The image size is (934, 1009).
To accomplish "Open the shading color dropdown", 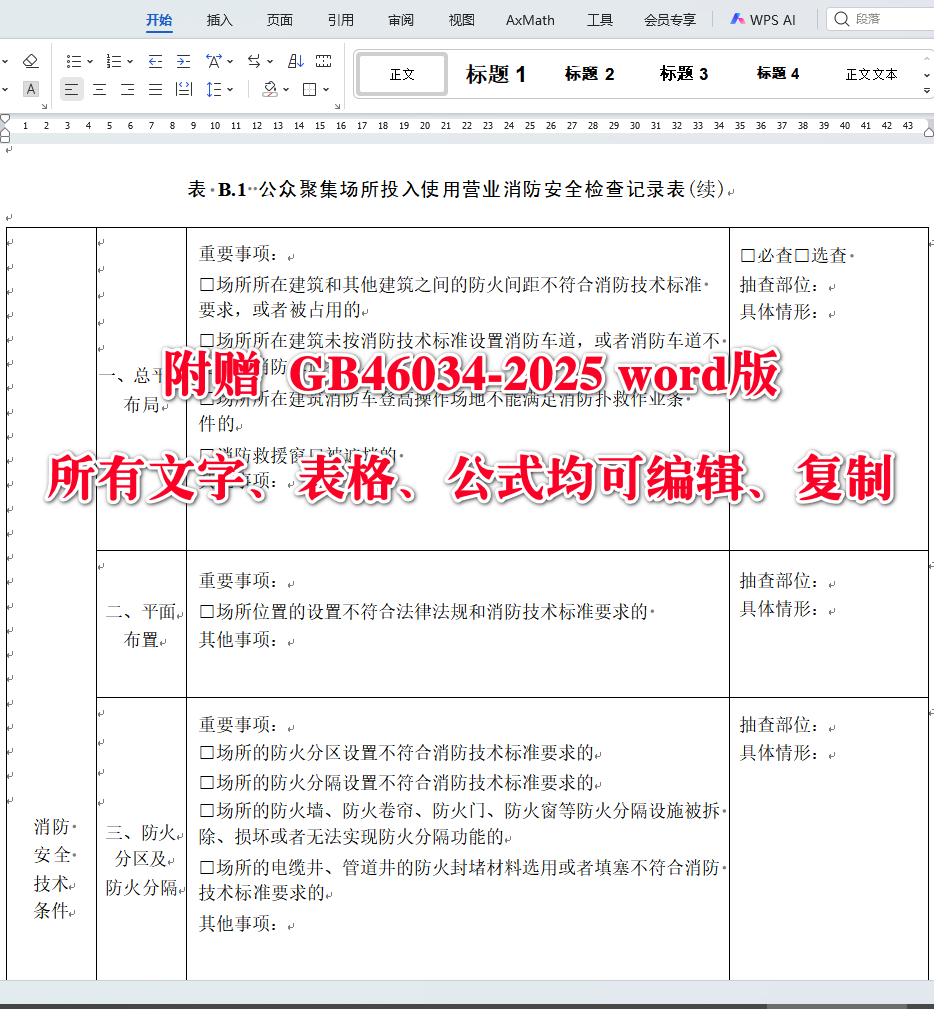I will pos(287,88).
